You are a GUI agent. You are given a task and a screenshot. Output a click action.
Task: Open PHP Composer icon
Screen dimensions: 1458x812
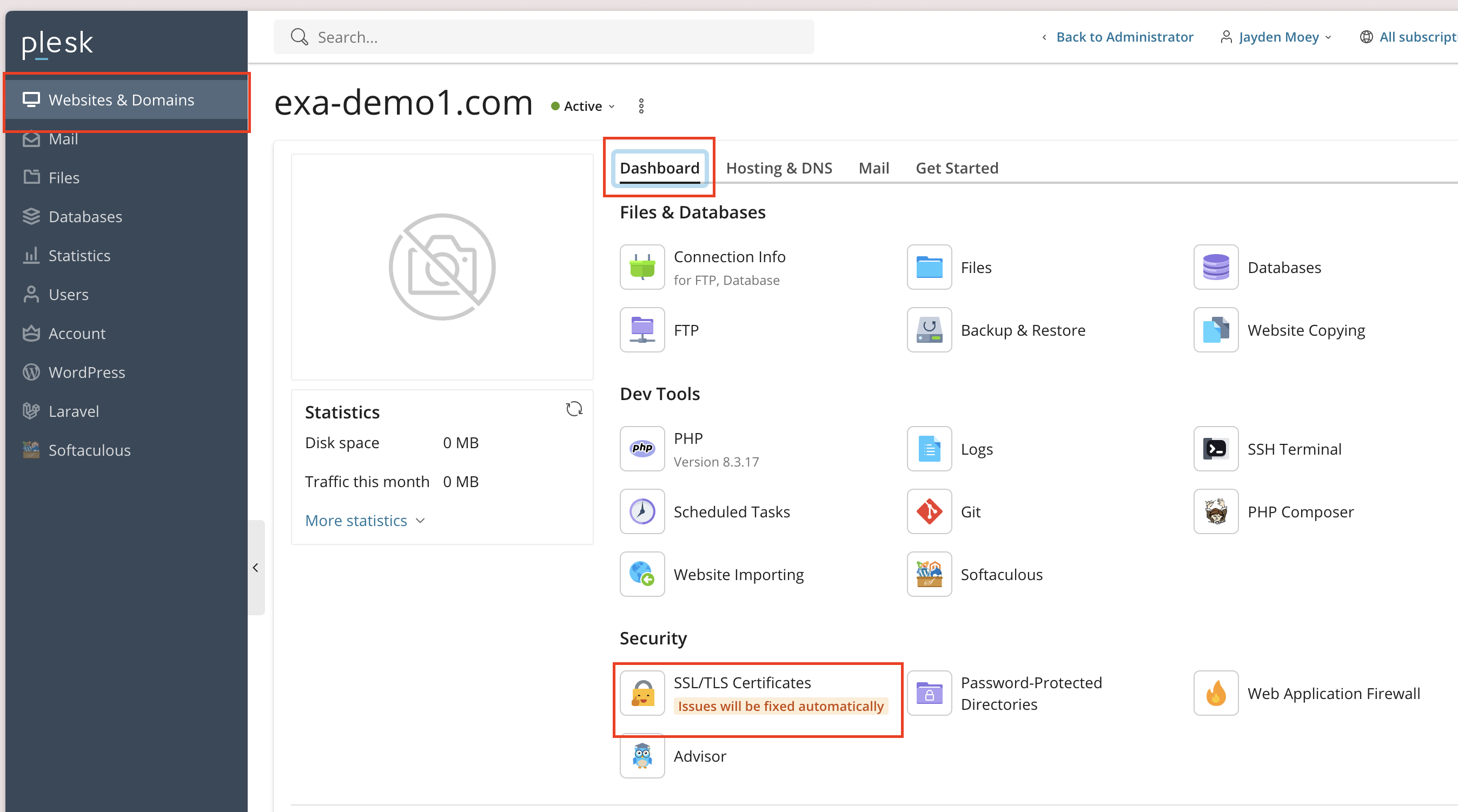click(1216, 511)
